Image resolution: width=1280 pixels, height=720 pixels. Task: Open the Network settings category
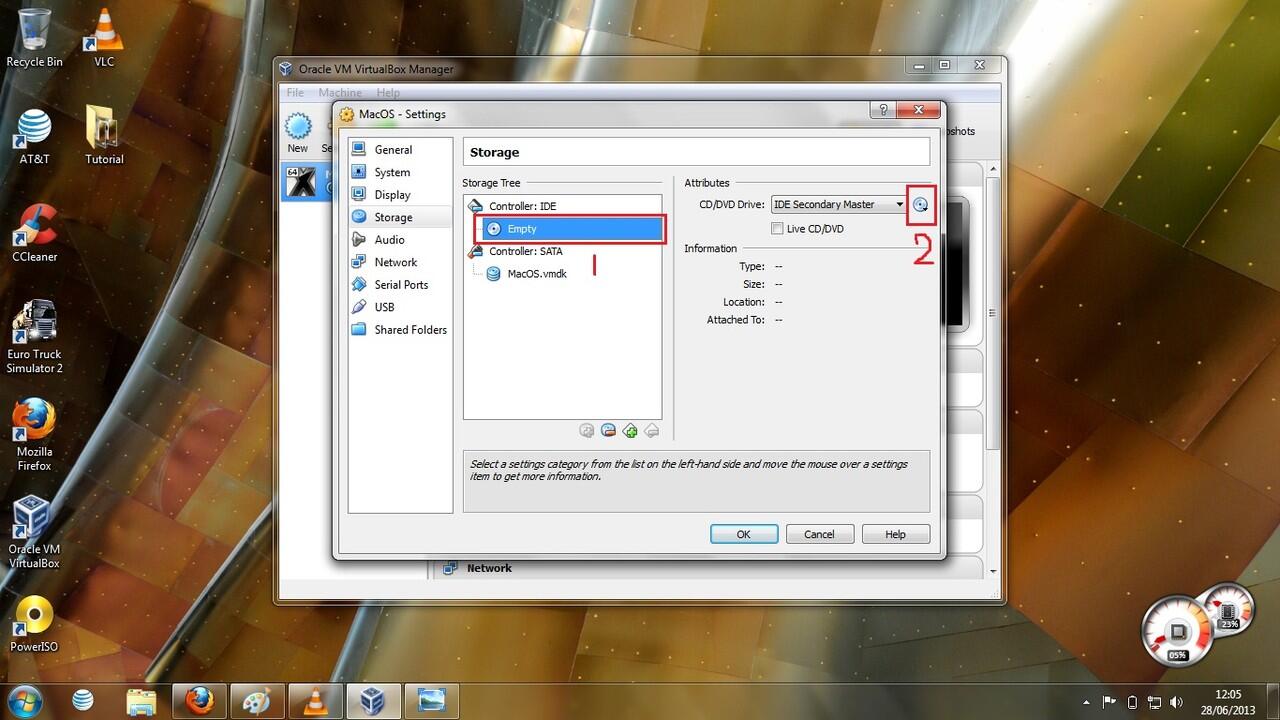tap(400, 262)
